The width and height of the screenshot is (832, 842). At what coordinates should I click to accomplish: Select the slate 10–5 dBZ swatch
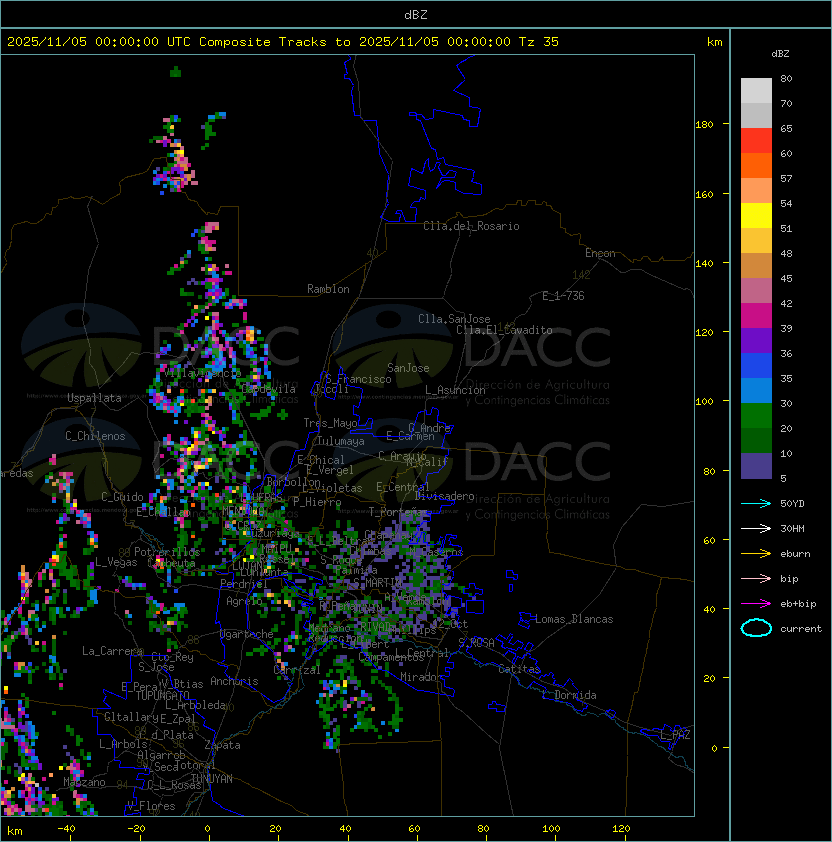[756, 466]
